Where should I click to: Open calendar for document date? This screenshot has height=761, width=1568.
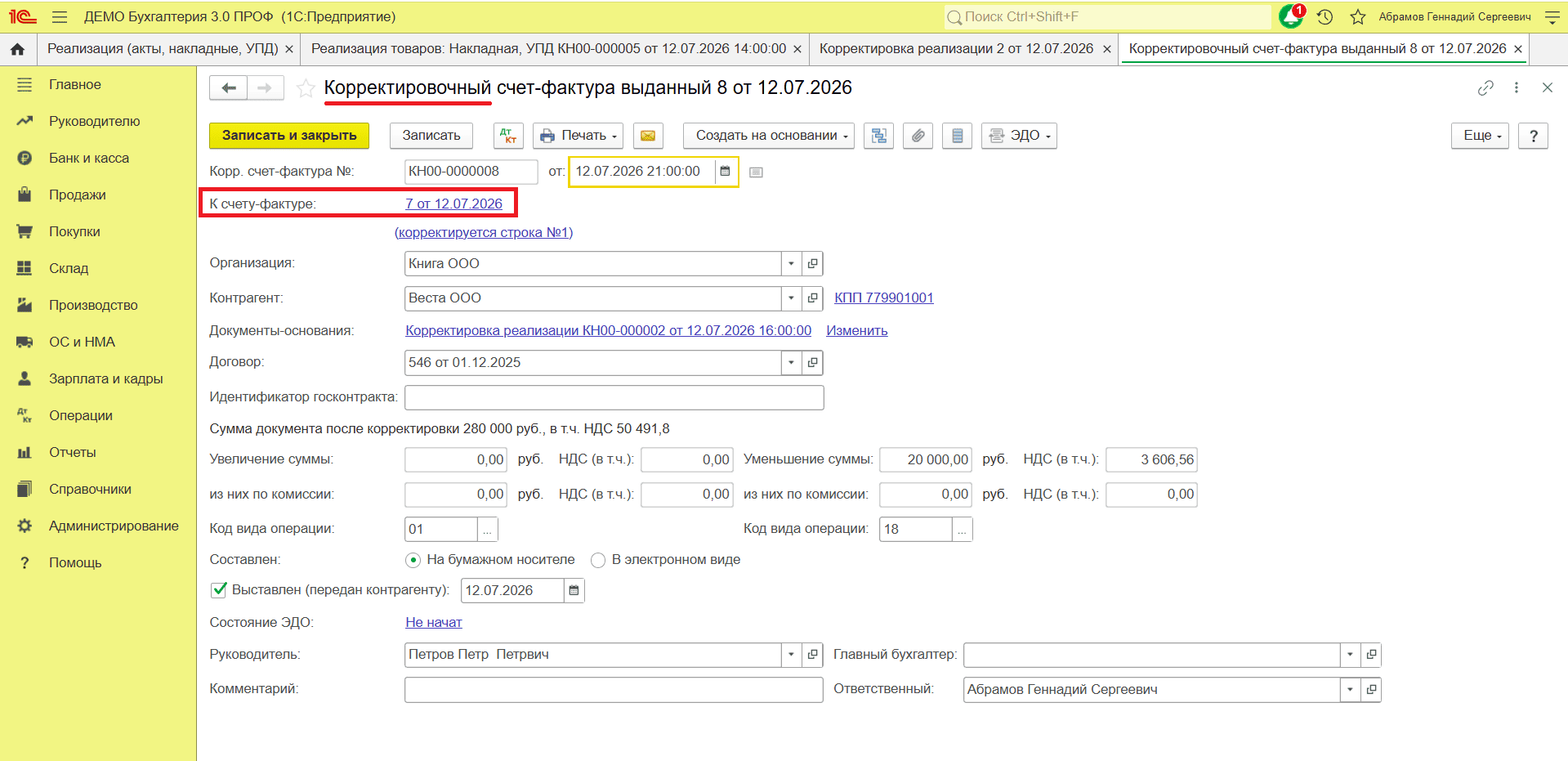(725, 172)
